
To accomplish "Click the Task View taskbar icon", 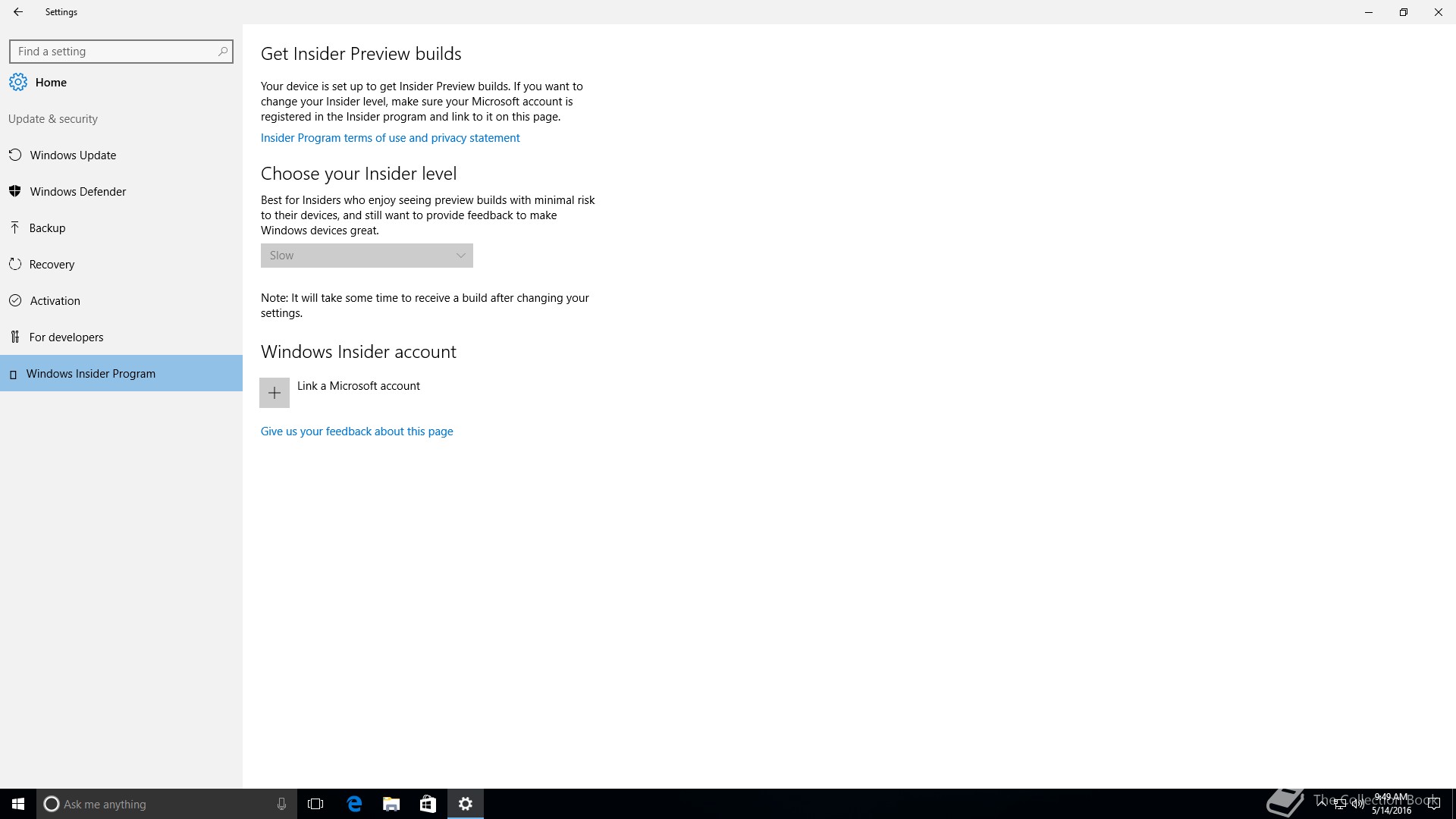I will coord(315,804).
